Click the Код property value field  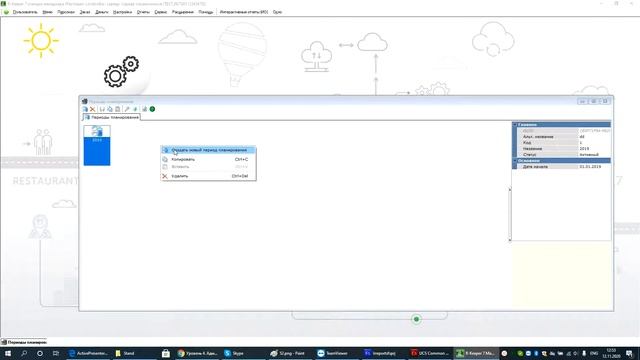594,143
